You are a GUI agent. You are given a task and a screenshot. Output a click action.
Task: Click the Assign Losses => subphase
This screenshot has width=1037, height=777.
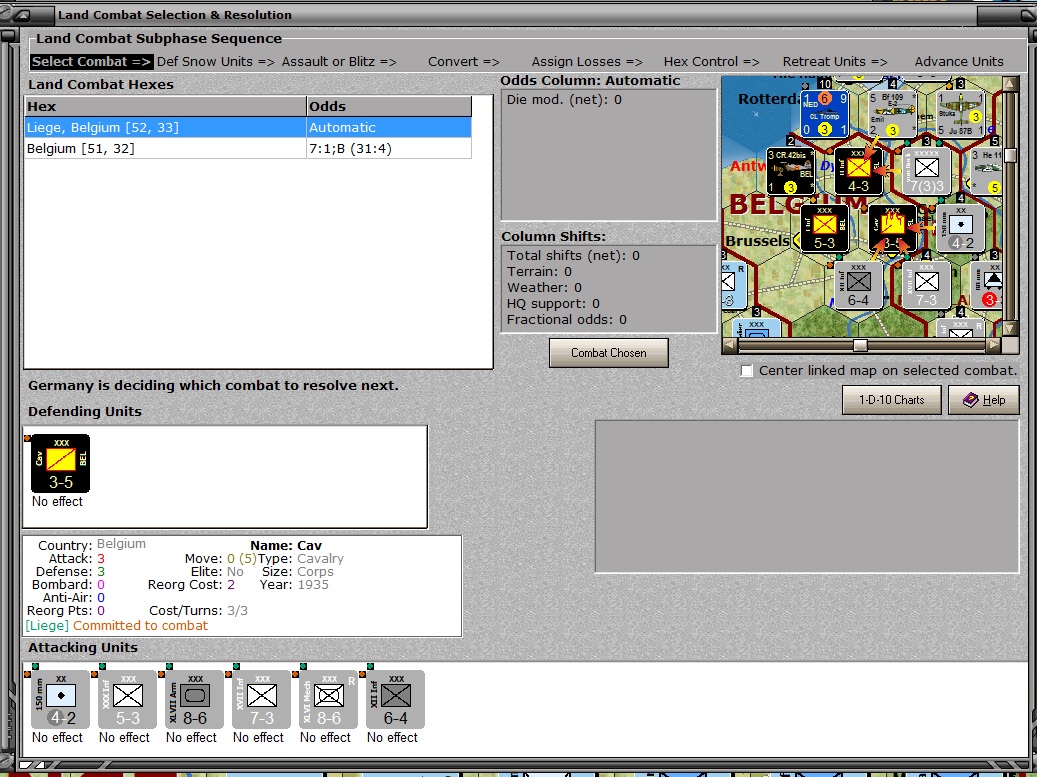click(x=587, y=61)
